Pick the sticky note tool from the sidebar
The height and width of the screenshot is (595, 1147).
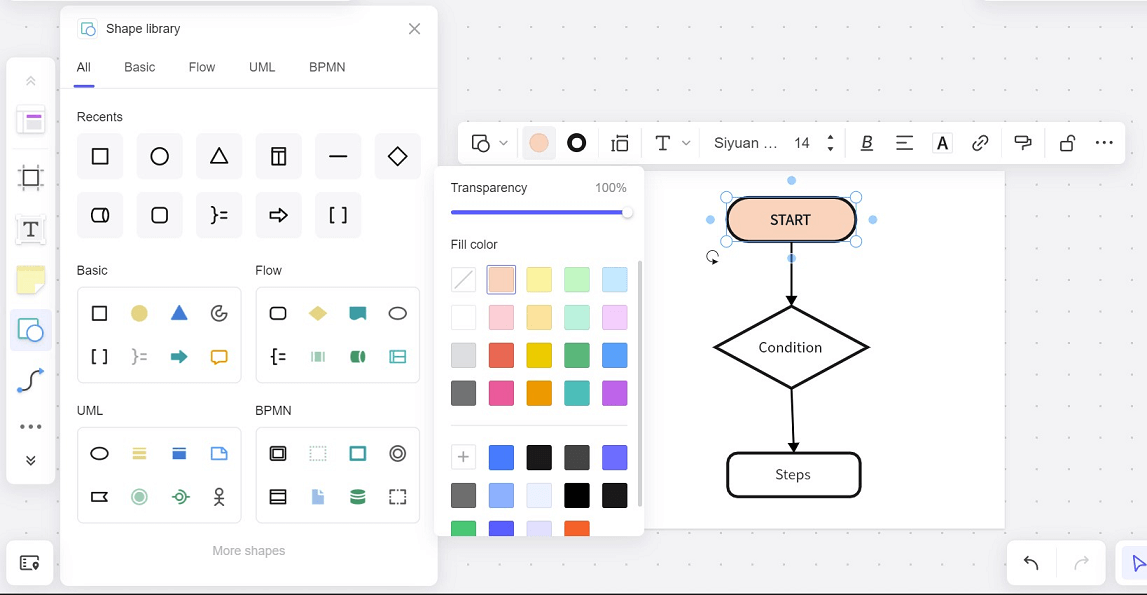click(x=30, y=280)
